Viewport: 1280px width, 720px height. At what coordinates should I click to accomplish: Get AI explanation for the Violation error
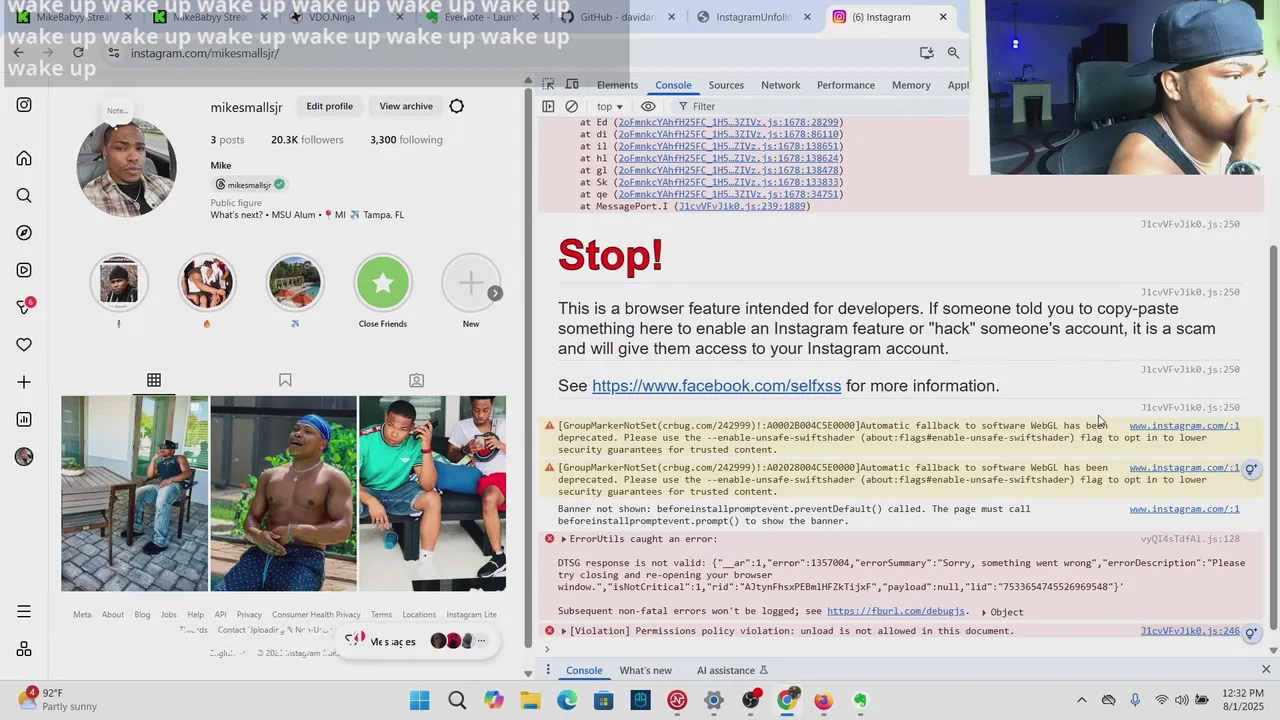coord(1251,633)
